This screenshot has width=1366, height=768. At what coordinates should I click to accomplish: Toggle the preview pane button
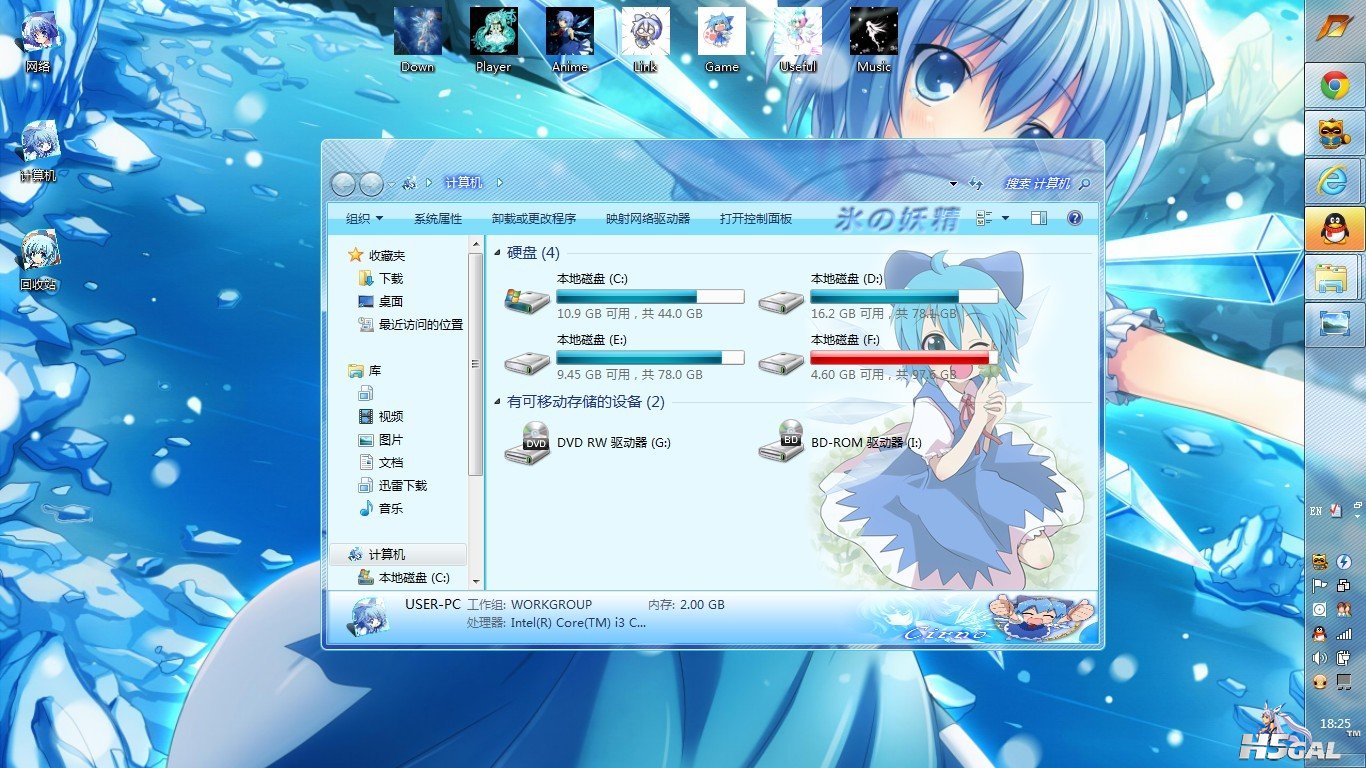tap(1038, 218)
